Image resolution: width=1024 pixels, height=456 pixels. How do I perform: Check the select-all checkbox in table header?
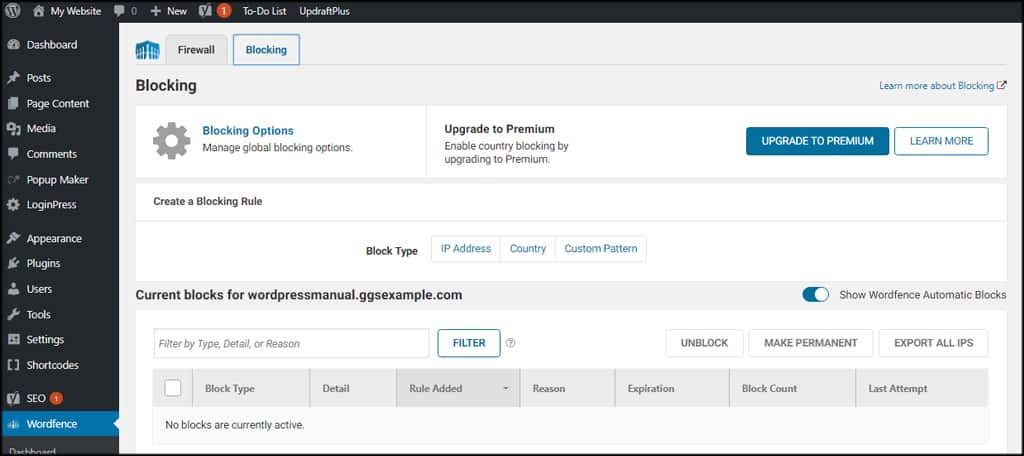(172, 388)
